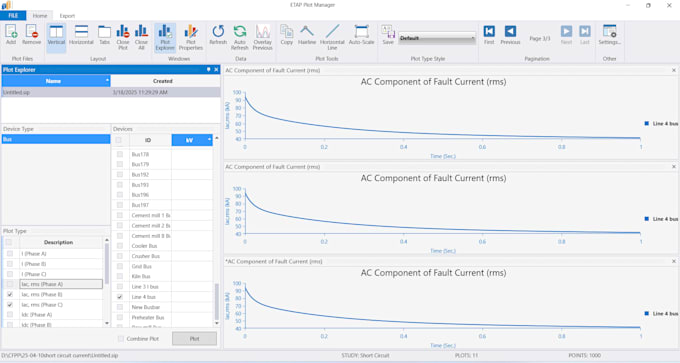Uncheck Iac, rms (Phase B) plot type

tap(10, 294)
